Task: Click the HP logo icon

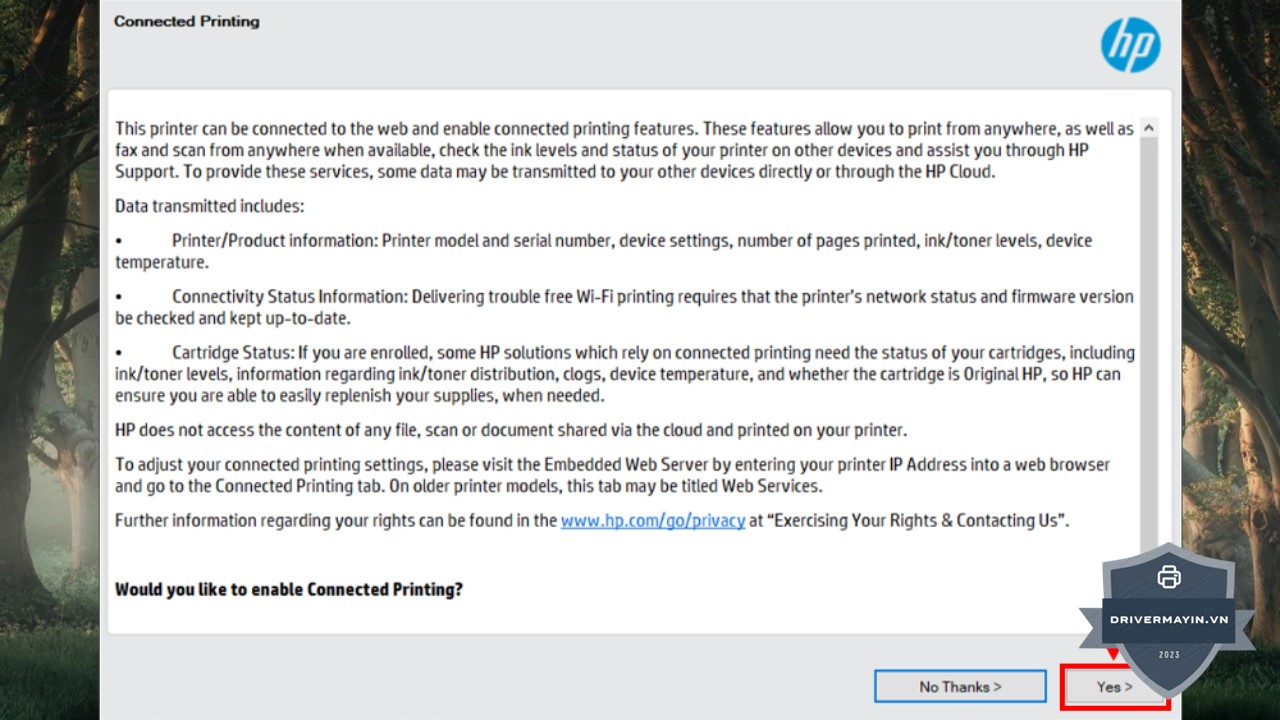Action: tap(1130, 44)
